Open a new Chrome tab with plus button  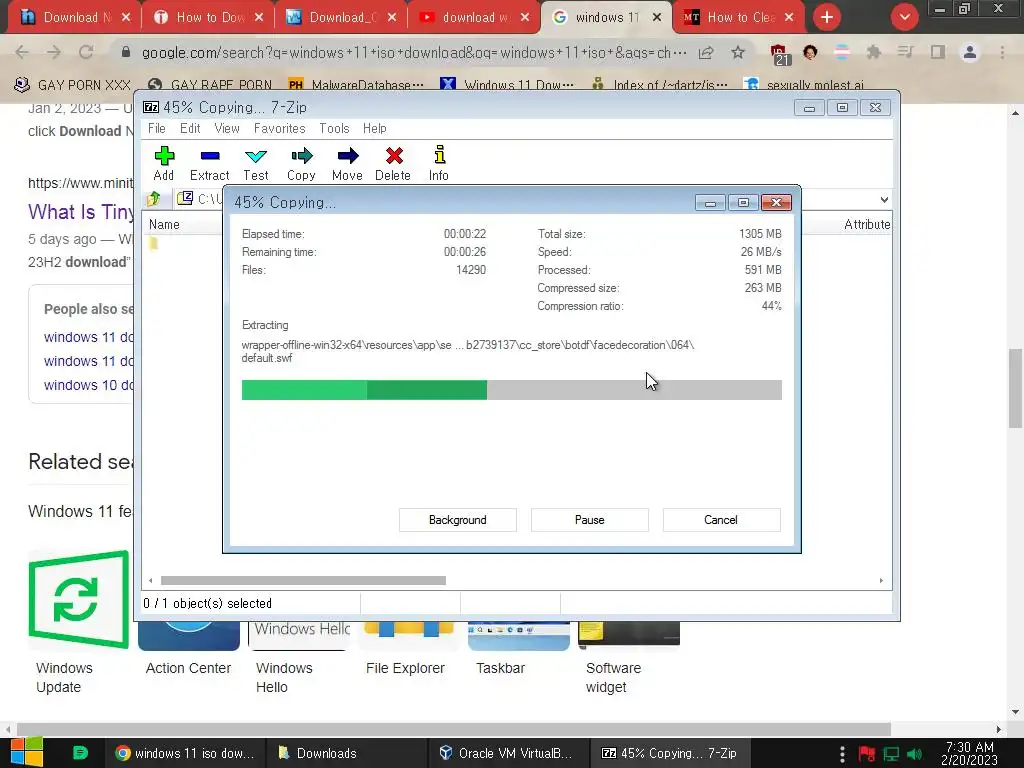827,18
